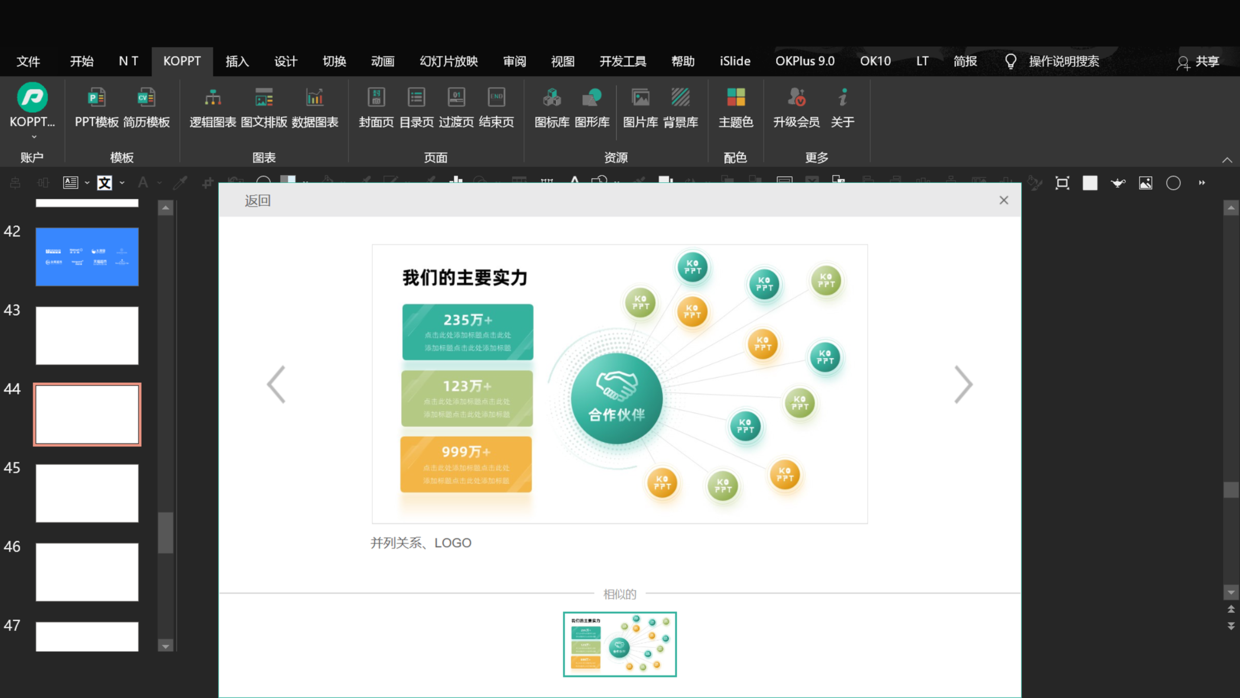This screenshot has height=698, width=1240.
Task: Switch to the iSlide tab
Action: click(735, 61)
